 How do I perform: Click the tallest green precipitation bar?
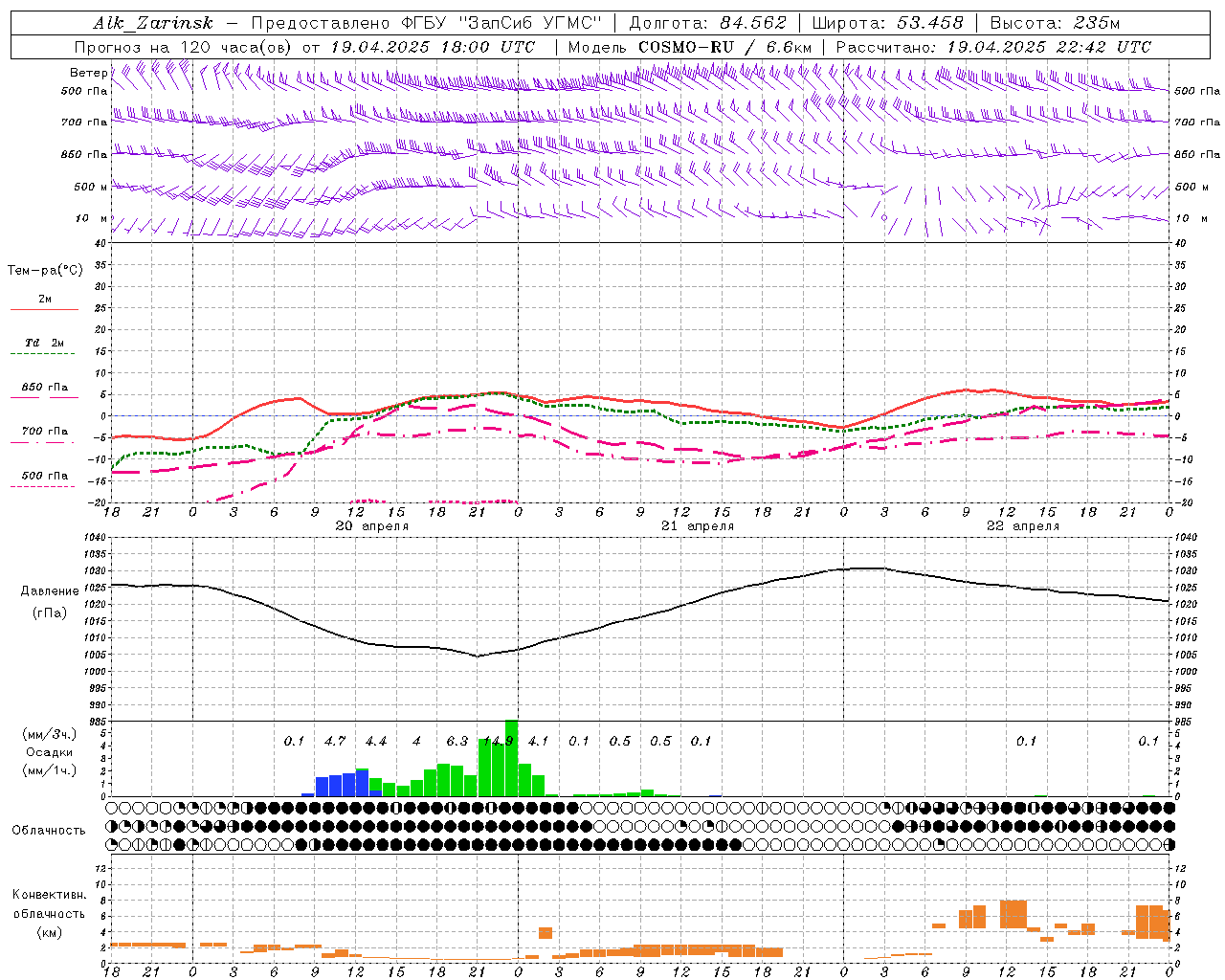(511, 758)
